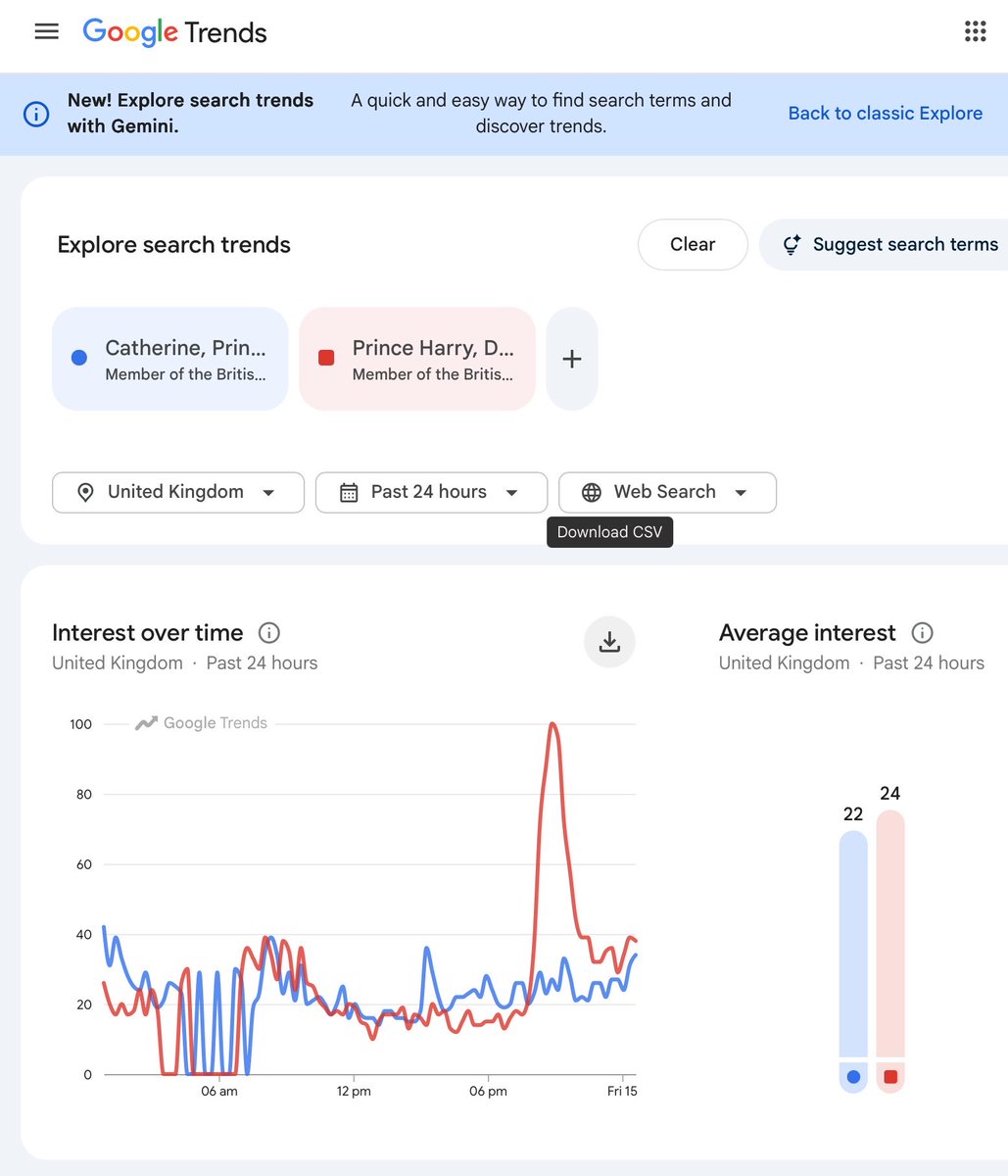
Task: Click the Download CSV tooltip
Action: 609,532
